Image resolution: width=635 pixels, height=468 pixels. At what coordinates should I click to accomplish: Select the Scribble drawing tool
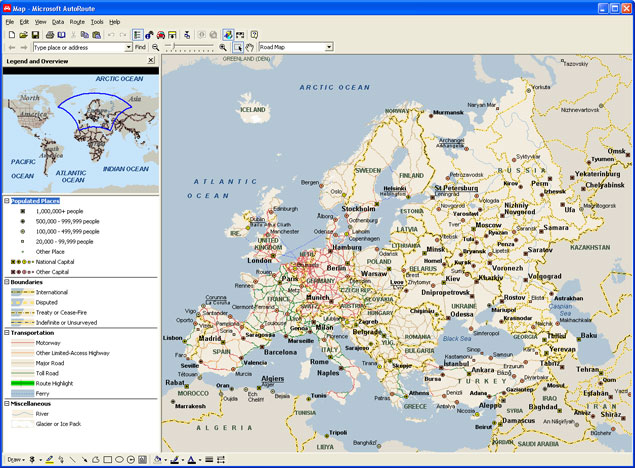click(61, 459)
